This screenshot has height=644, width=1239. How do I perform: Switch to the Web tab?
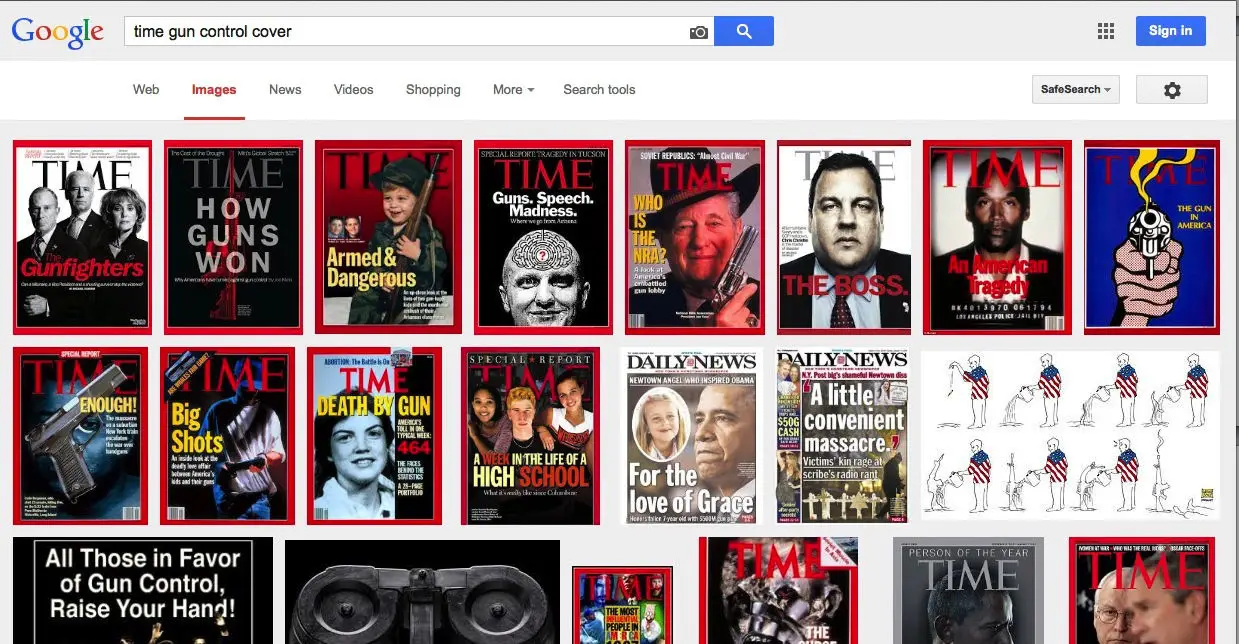pos(146,89)
